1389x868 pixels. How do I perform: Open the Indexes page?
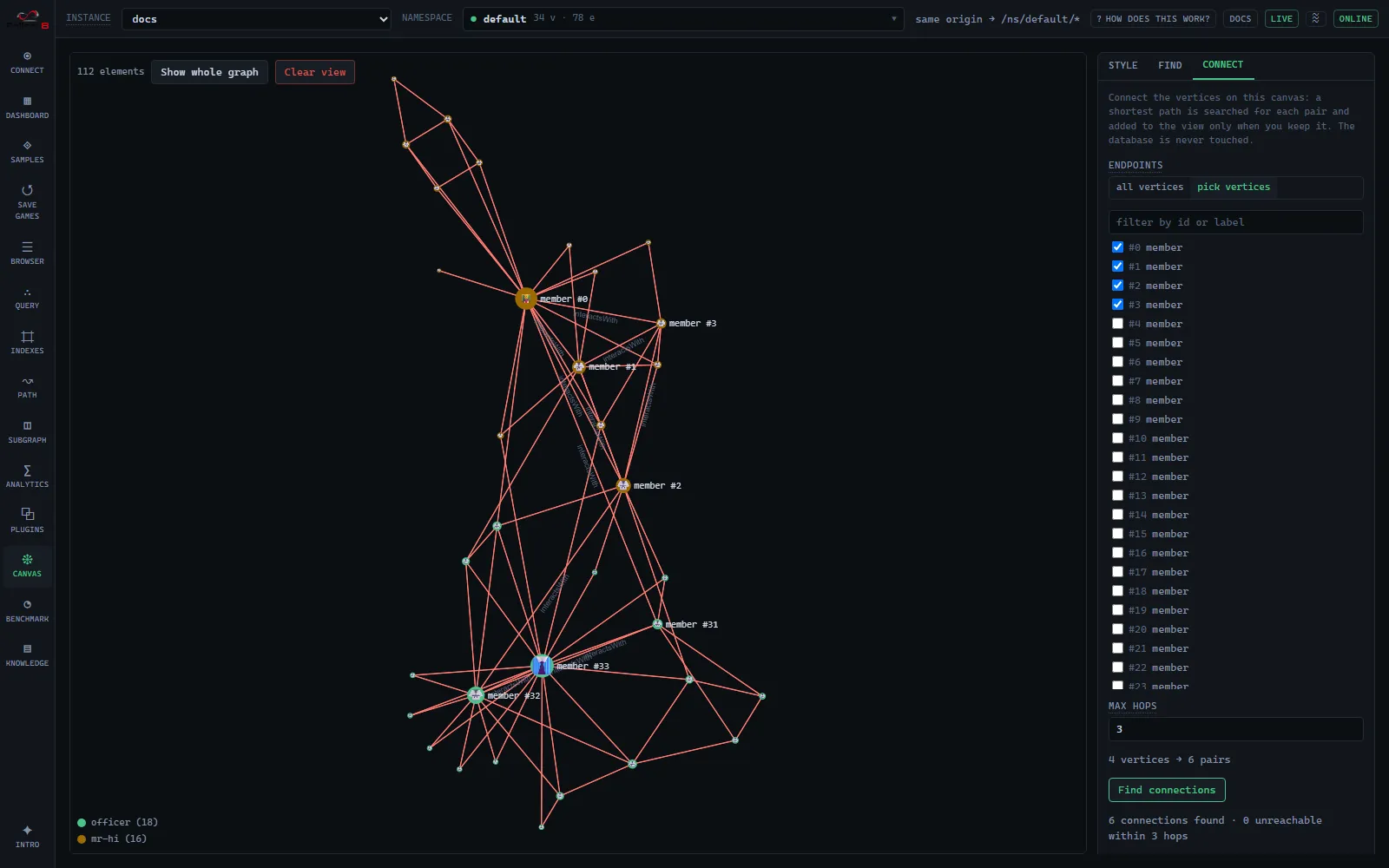click(27, 343)
